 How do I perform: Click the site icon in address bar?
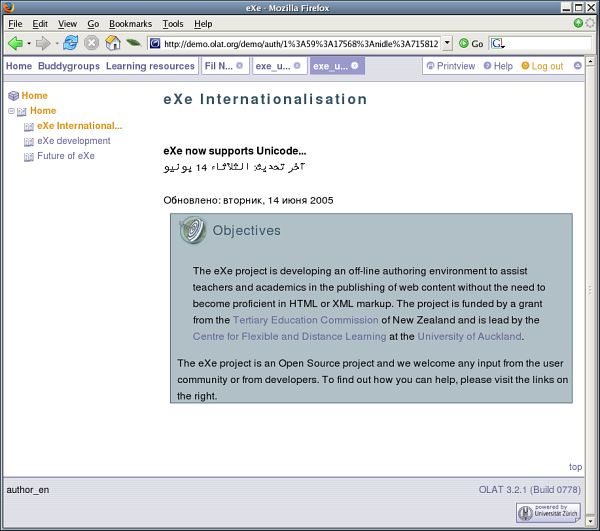(155, 43)
